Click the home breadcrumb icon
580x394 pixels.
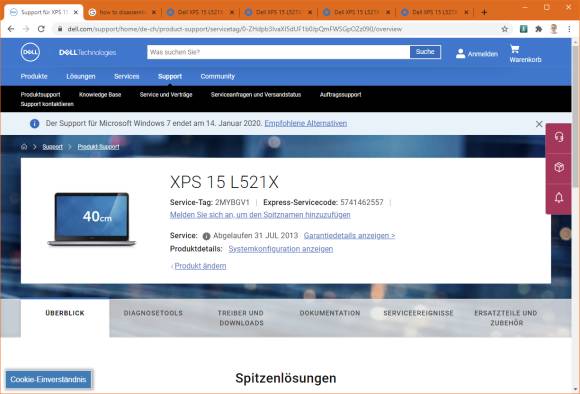[24, 147]
